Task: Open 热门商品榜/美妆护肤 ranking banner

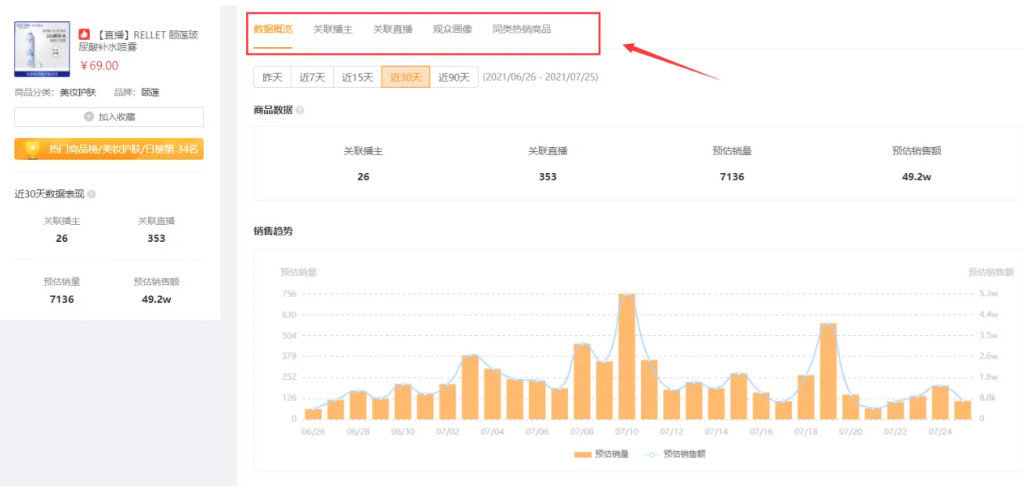Action: (109, 149)
